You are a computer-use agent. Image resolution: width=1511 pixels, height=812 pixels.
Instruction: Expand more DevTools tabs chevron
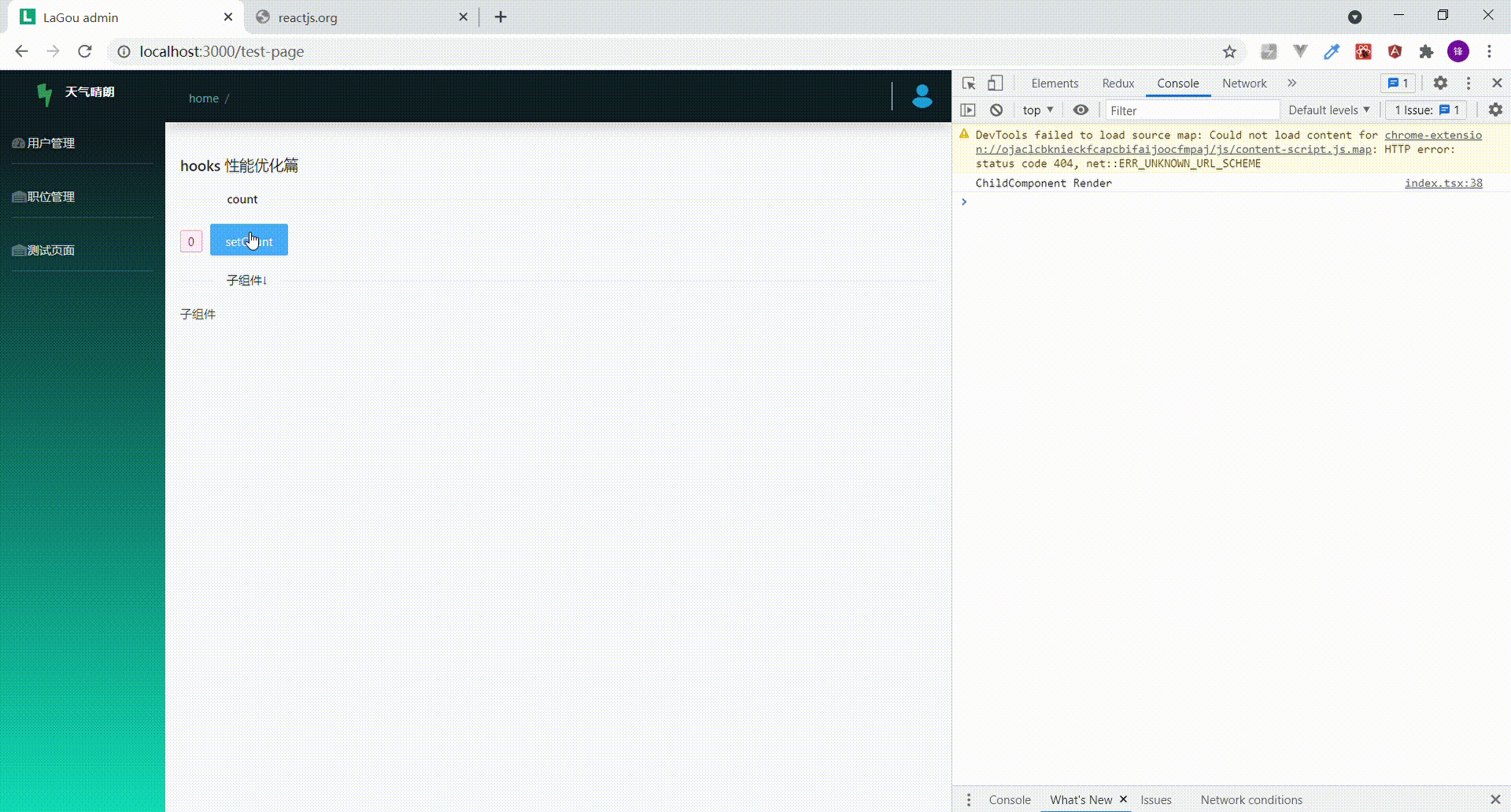pyautogui.click(x=1291, y=83)
